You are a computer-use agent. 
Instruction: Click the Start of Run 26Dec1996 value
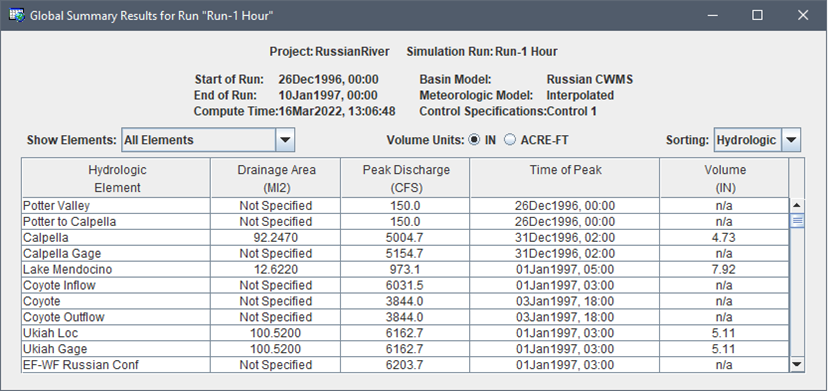[x=328, y=80]
